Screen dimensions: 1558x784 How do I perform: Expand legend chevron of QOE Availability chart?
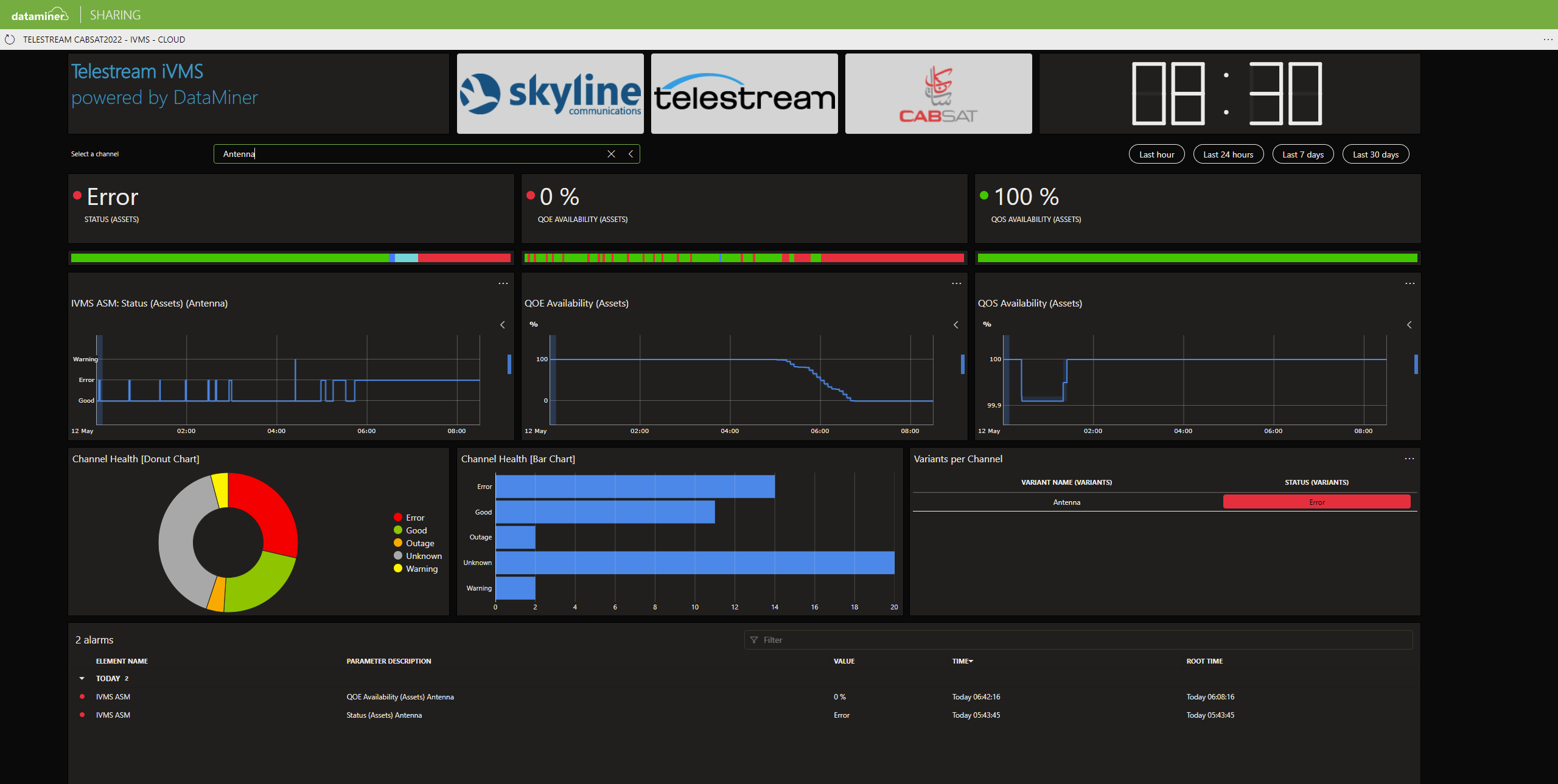[955, 325]
